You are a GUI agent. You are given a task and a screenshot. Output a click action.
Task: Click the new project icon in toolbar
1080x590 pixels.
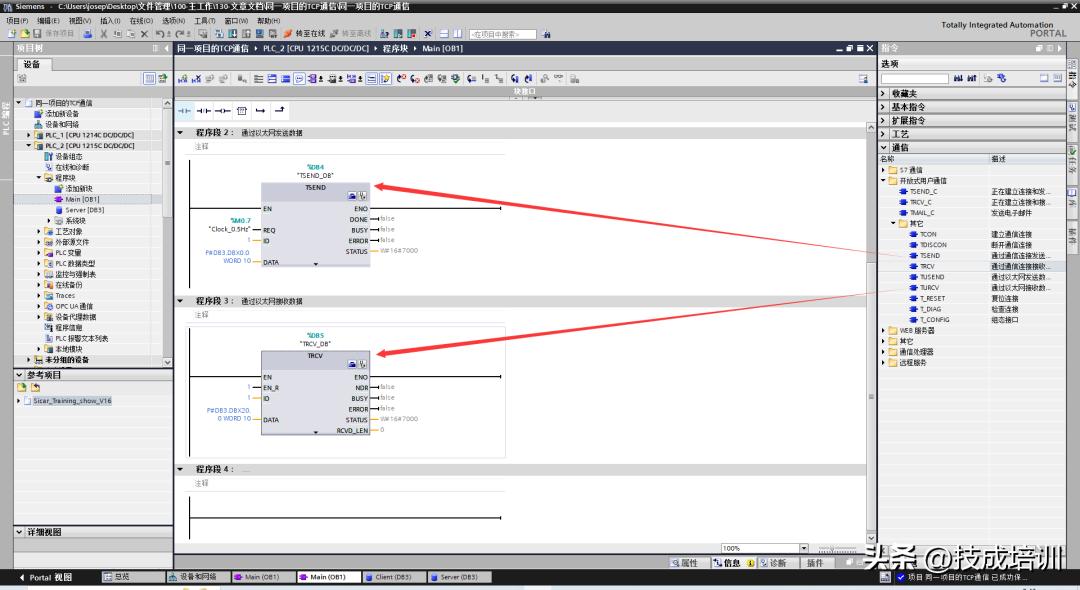coord(12,33)
